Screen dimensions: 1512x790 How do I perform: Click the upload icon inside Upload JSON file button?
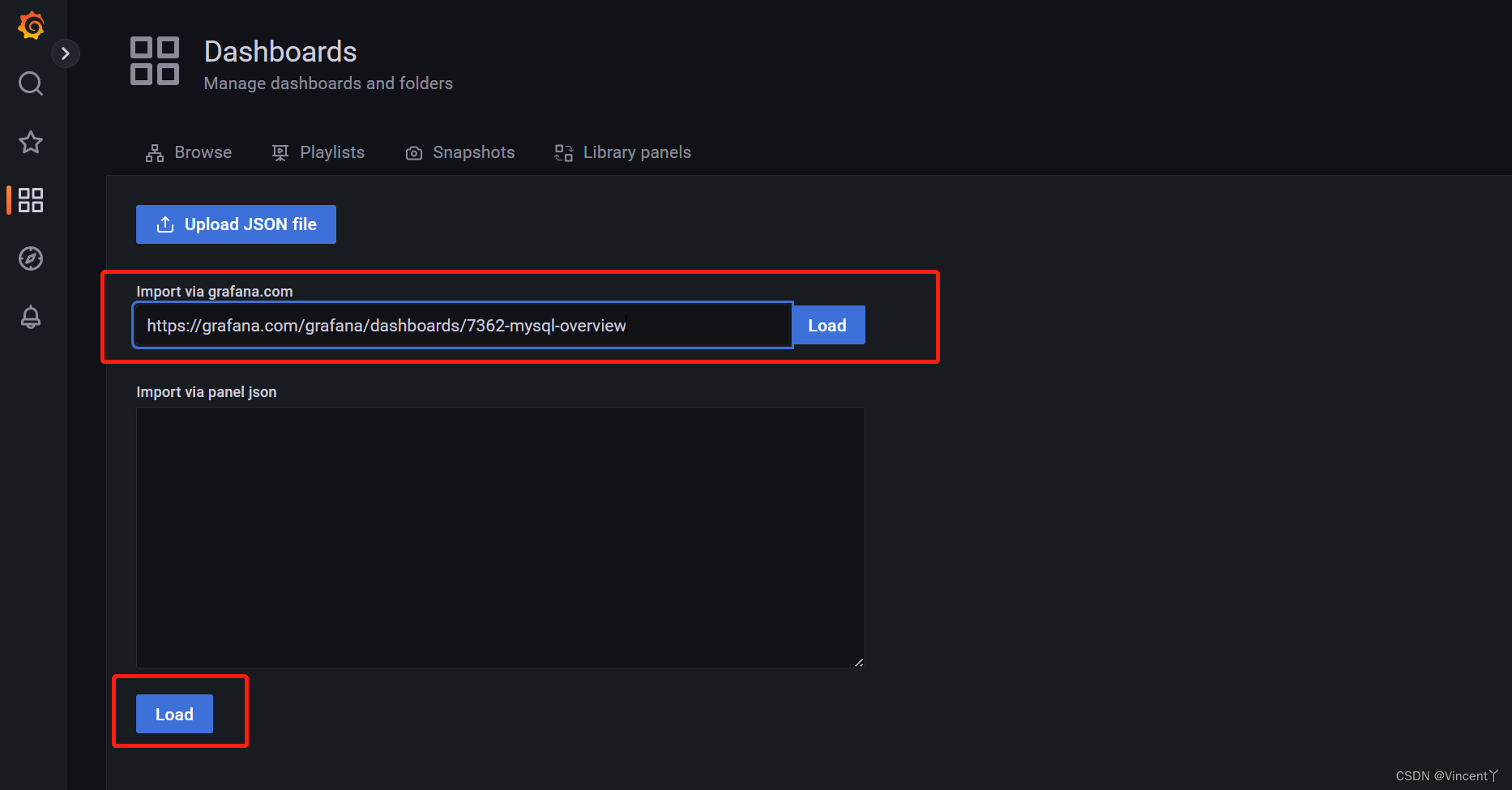[x=165, y=224]
